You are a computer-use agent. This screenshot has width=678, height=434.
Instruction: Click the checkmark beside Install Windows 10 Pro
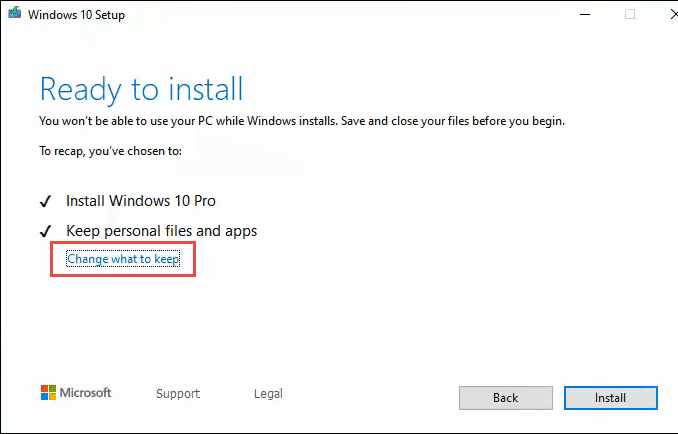click(45, 200)
